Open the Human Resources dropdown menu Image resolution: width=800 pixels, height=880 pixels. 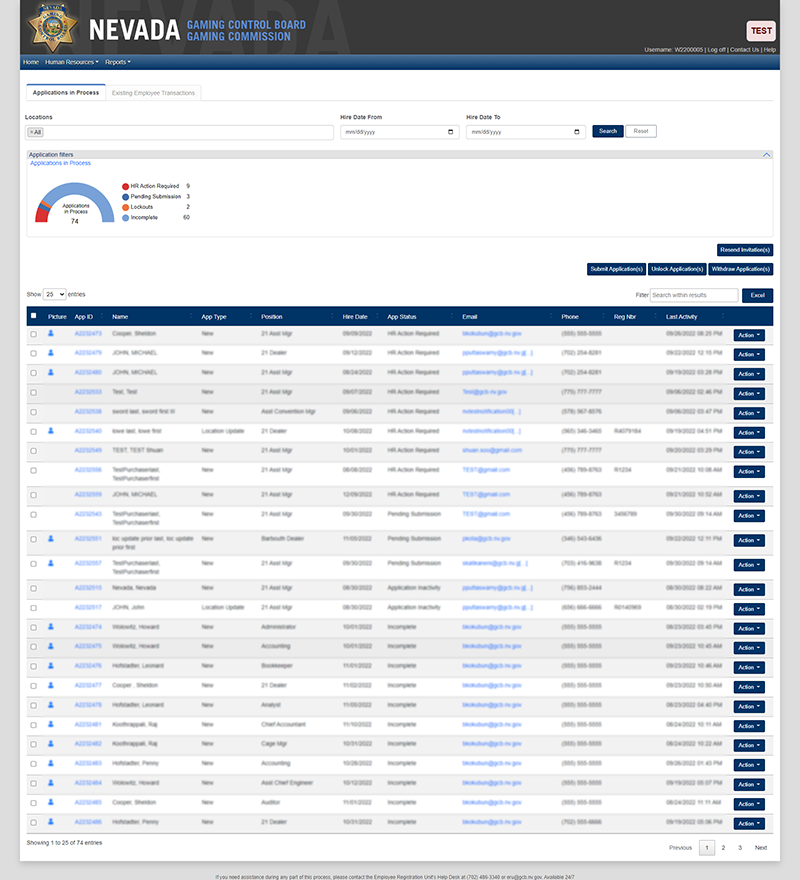pos(72,62)
